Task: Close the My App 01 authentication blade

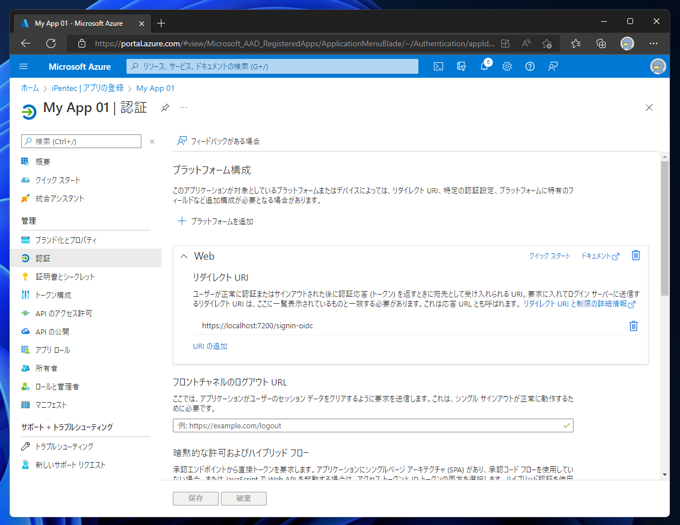Action: 649,108
